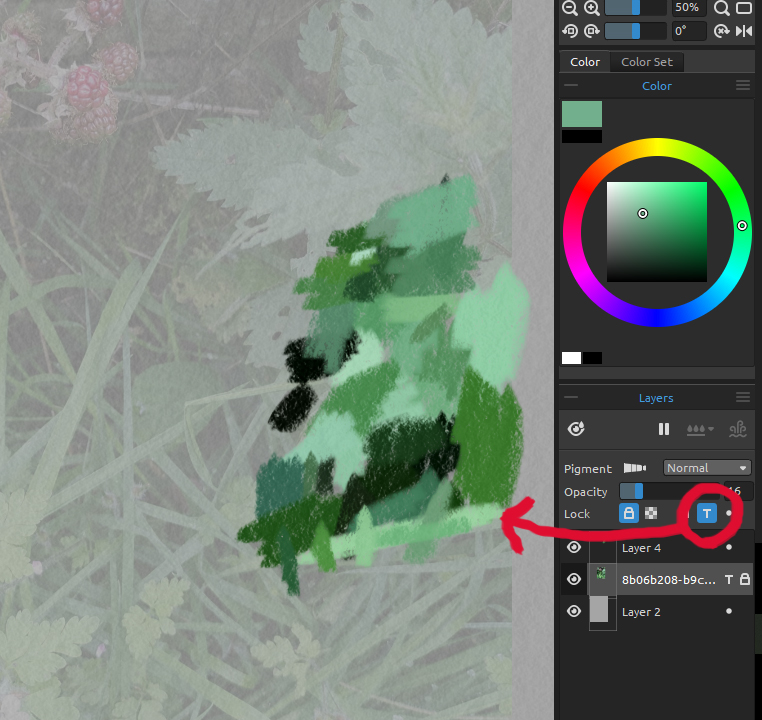Screen dimensions: 762x720
Task: Toggle lock transparency checkerboard icon
Action: point(651,513)
